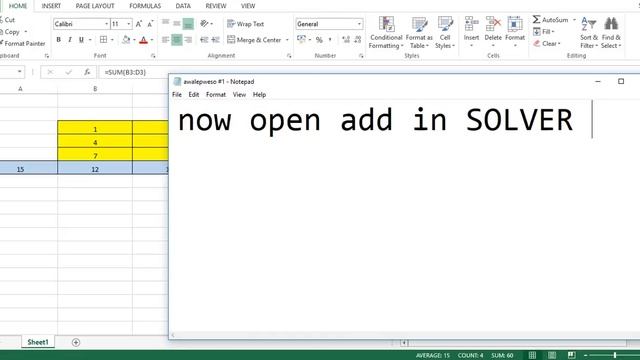Click the red font color A swatch

tap(143, 40)
